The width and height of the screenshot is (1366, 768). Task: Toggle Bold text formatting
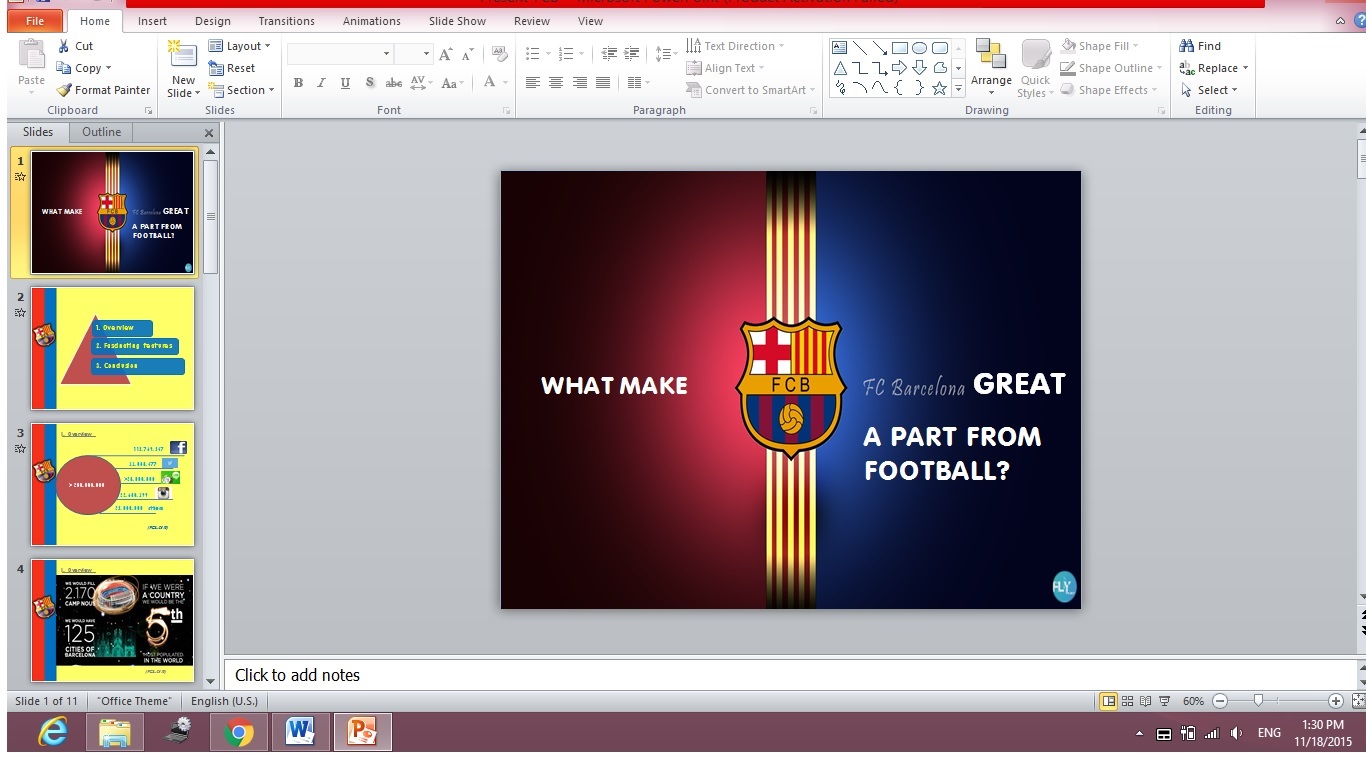pos(298,83)
